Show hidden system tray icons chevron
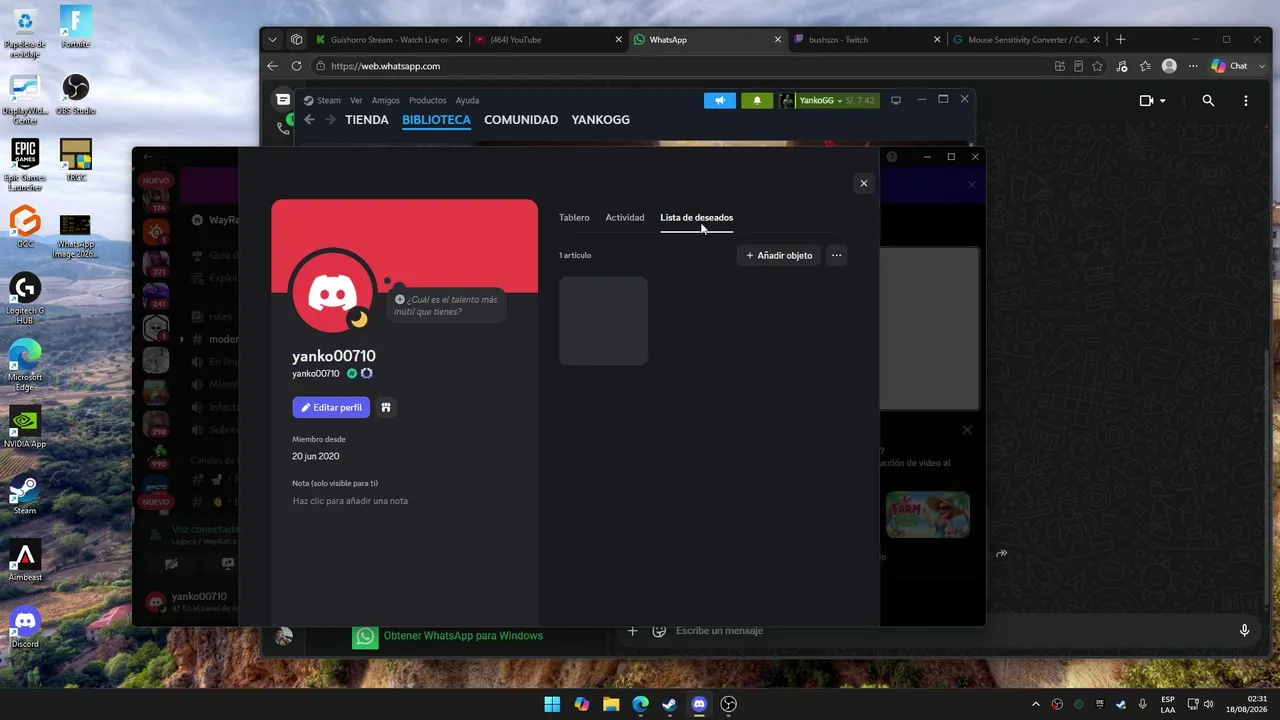The image size is (1280, 720). [x=1035, y=704]
